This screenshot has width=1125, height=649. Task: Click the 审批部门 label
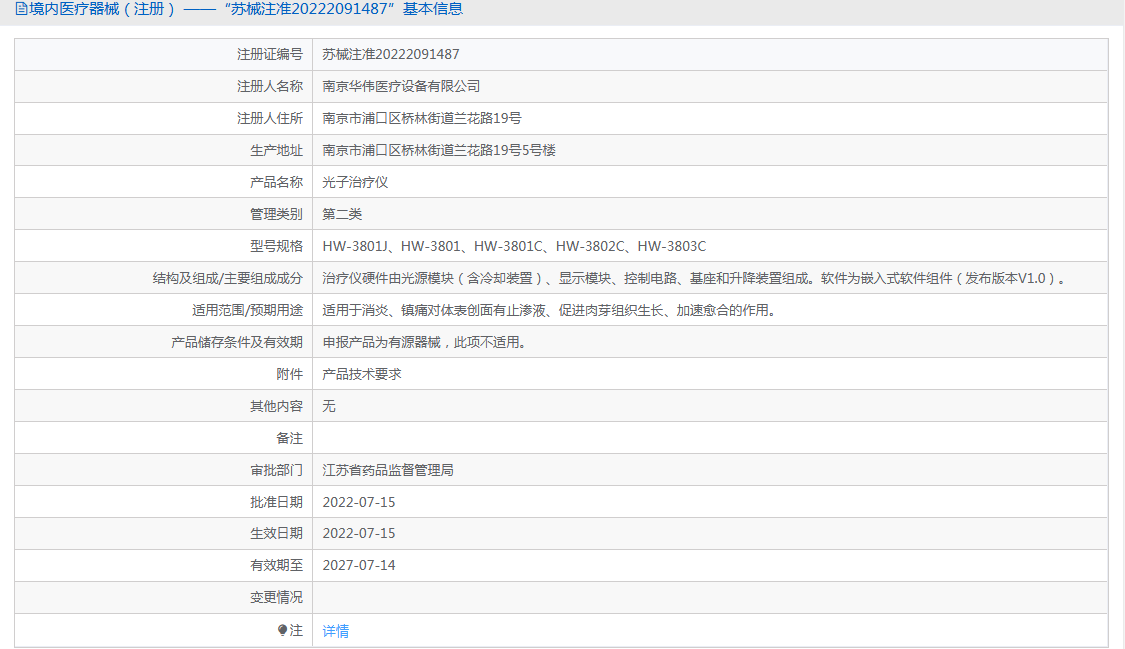click(x=276, y=470)
